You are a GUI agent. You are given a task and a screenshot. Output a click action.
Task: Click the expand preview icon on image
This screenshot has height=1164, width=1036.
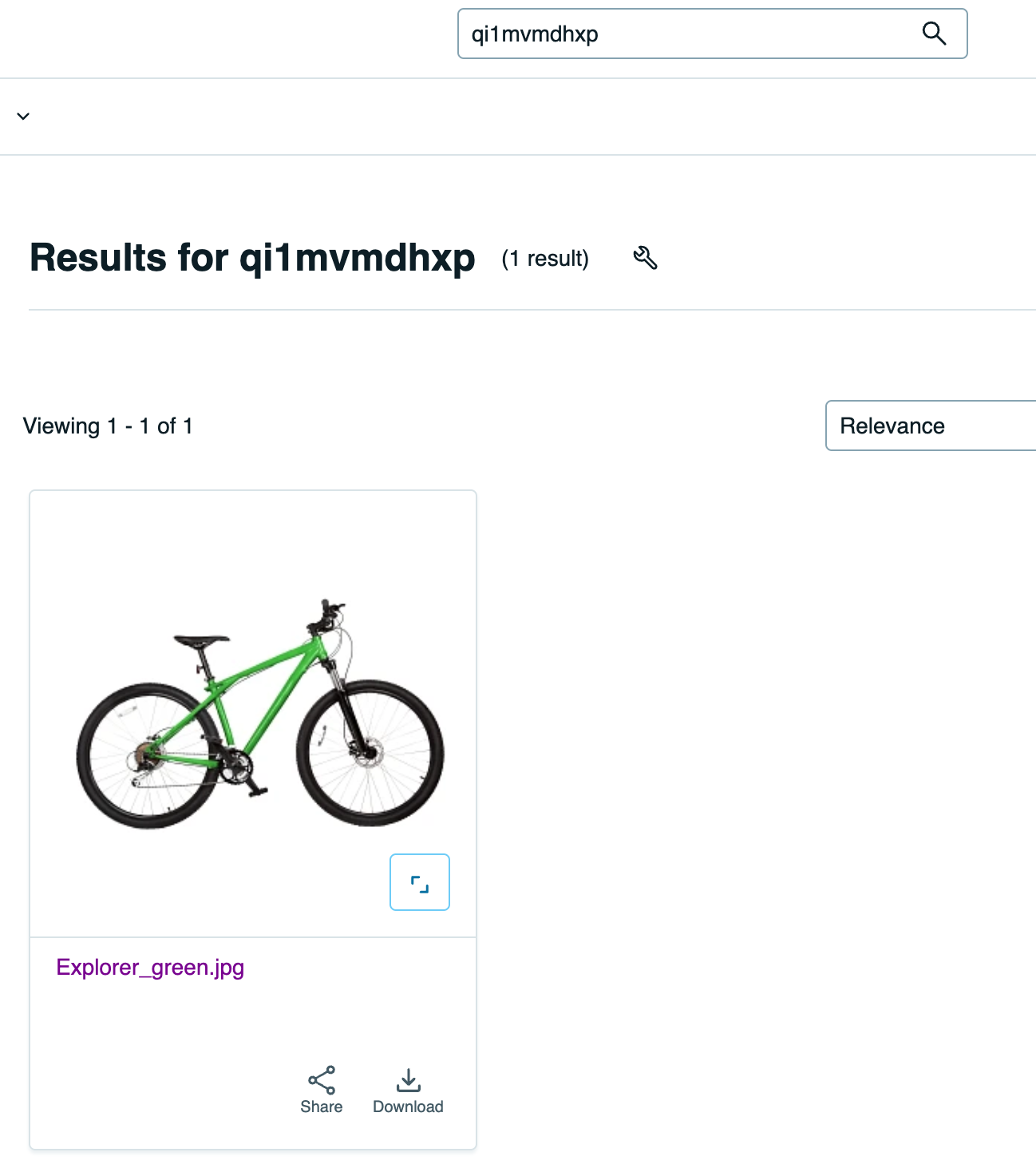tap(419, 882)
